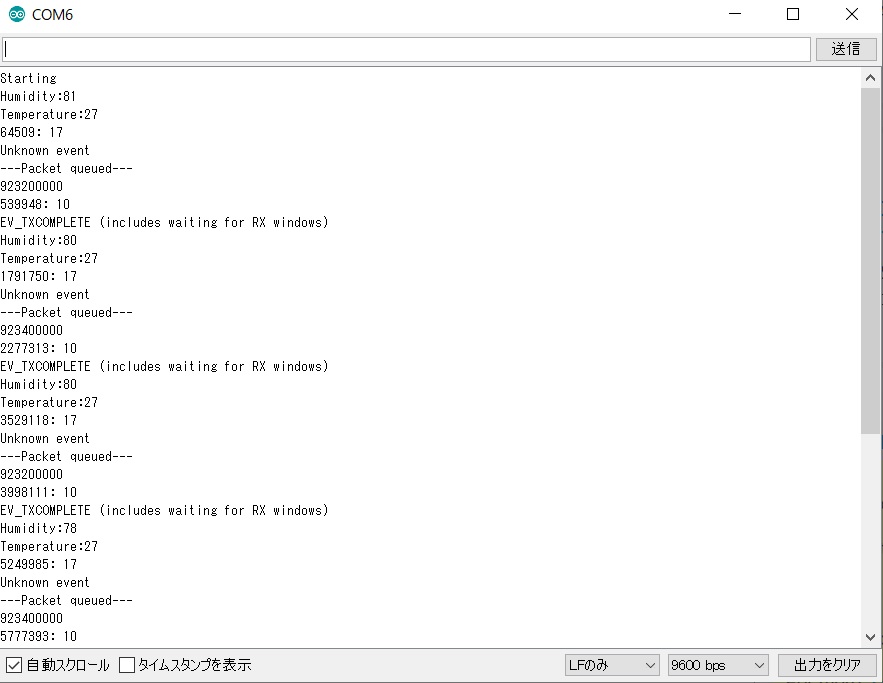Close the COM6 serial monitor window
The height and width of the screenshot is (683, 883).
pyautogui.click(x=852, y=14)
